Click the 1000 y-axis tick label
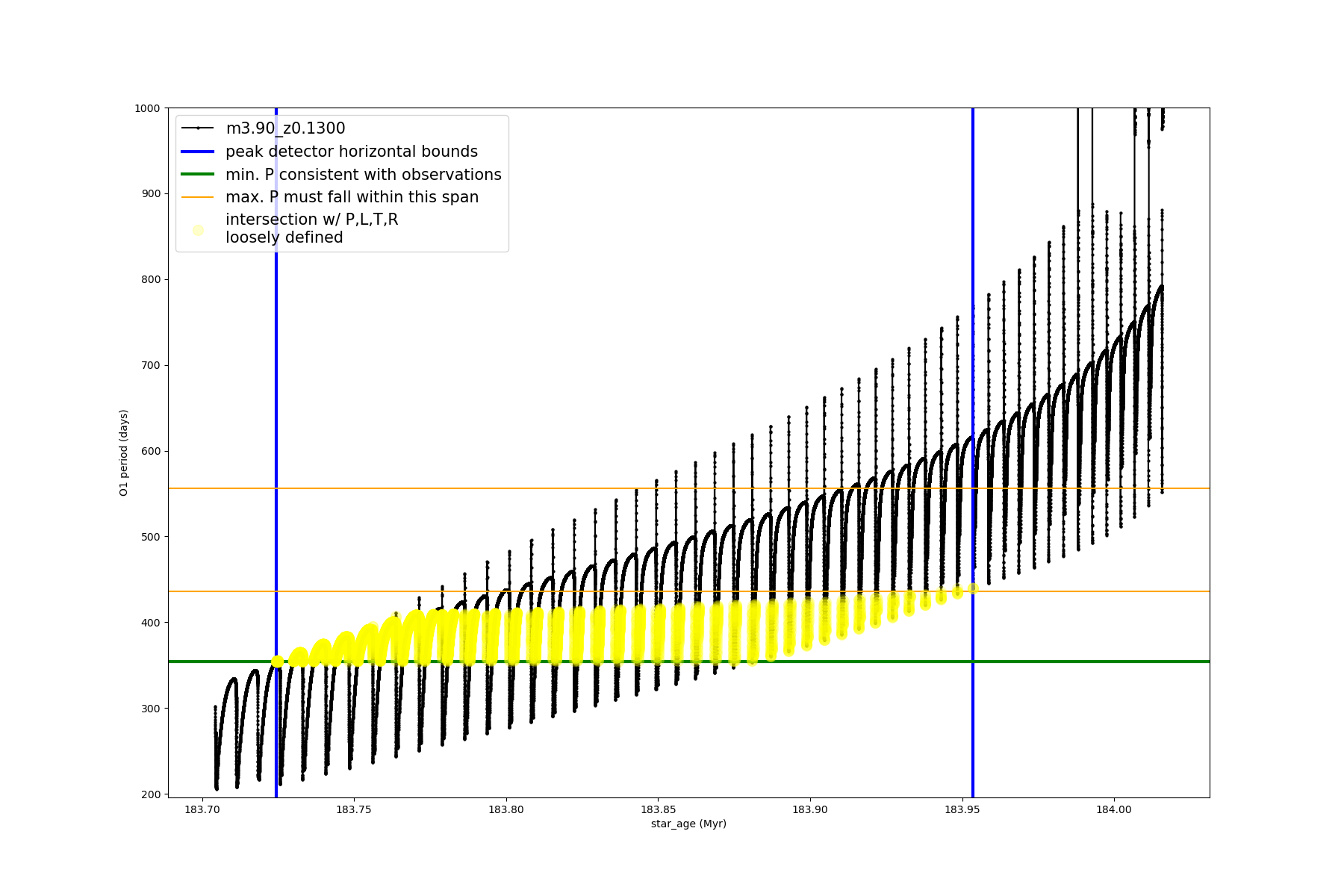The image size is (1344, 896). [x=147, y=108]
